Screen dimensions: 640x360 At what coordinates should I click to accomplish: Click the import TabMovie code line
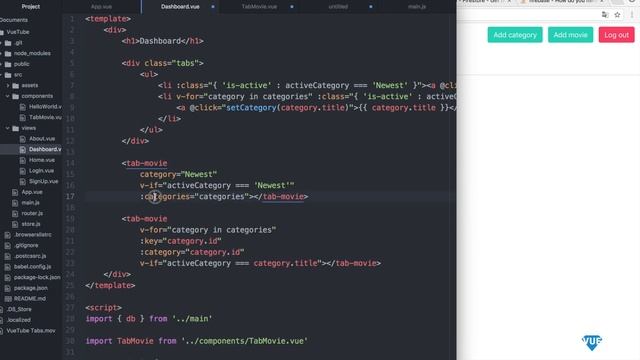(196, 341)
